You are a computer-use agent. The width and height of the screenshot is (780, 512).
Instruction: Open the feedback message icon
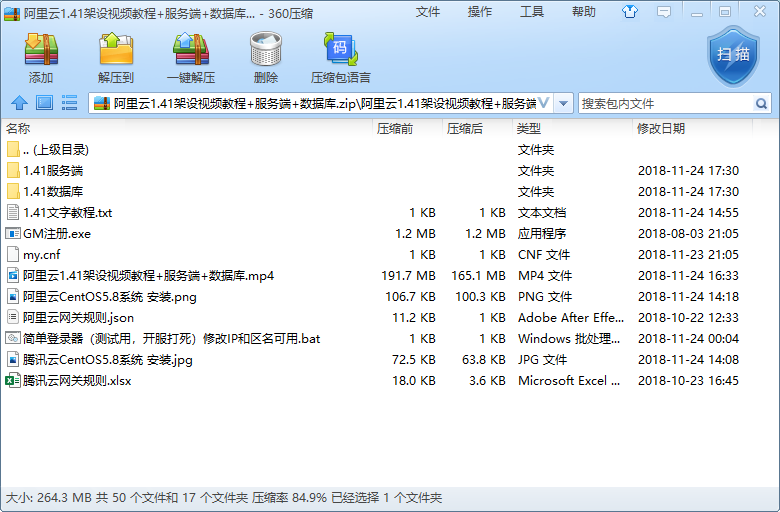pyautogui.click(x=664, y=11)
